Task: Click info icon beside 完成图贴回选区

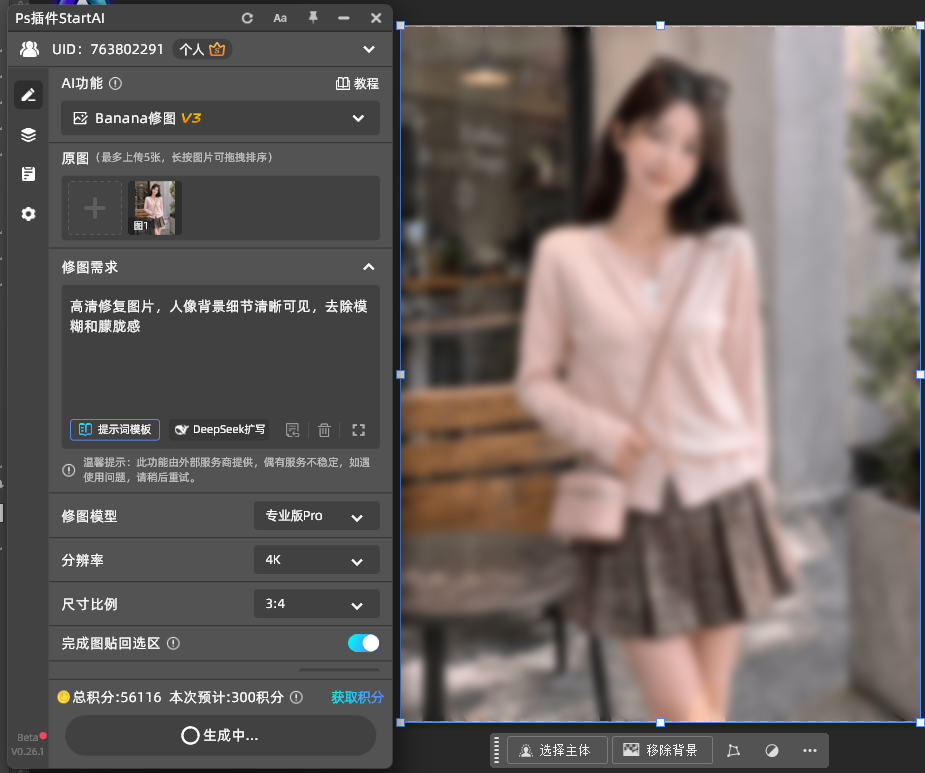Action: click(x=173, y=644)
